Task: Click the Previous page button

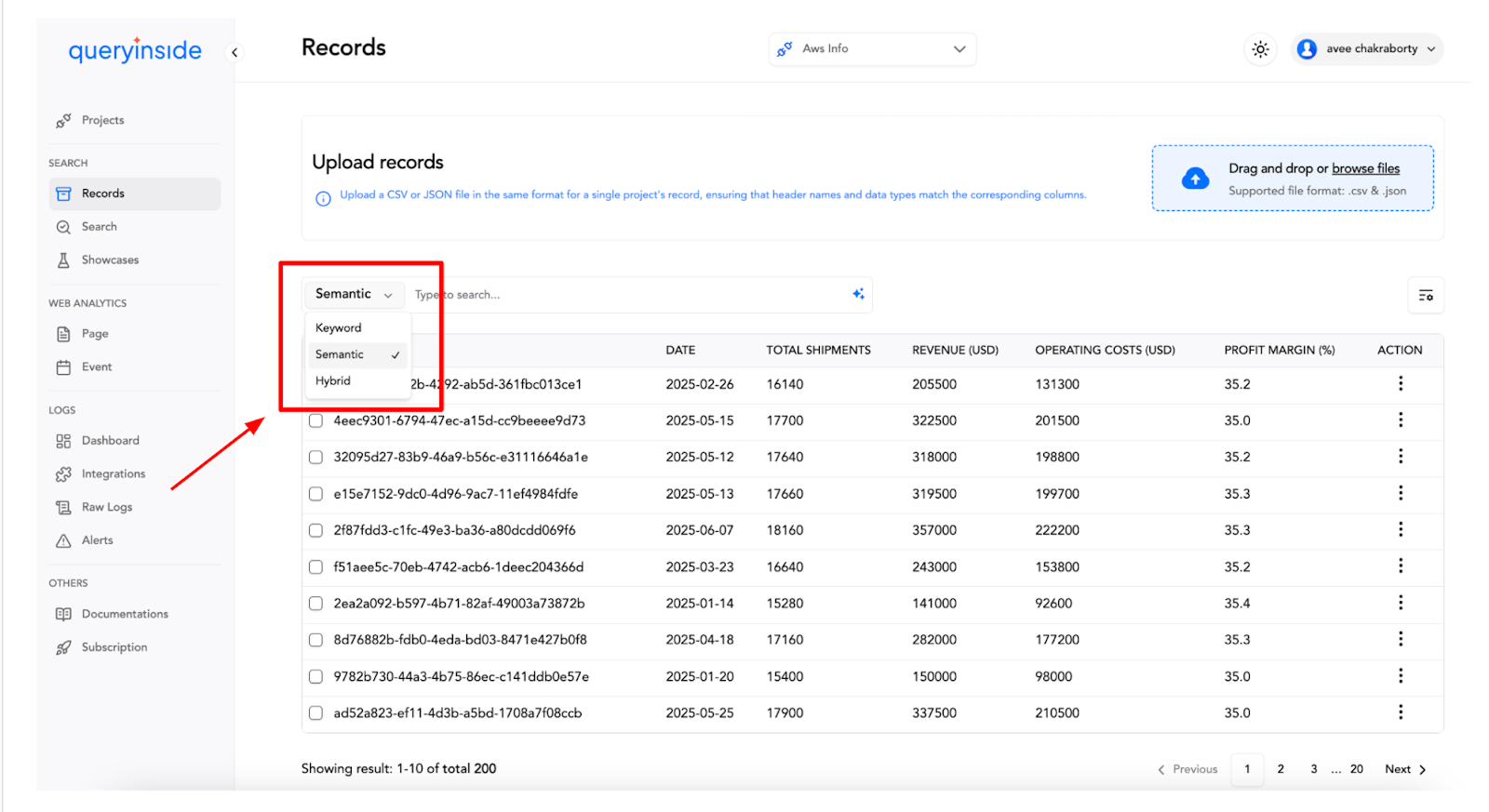Action: pyautogui.click(x=1187, y=769)
